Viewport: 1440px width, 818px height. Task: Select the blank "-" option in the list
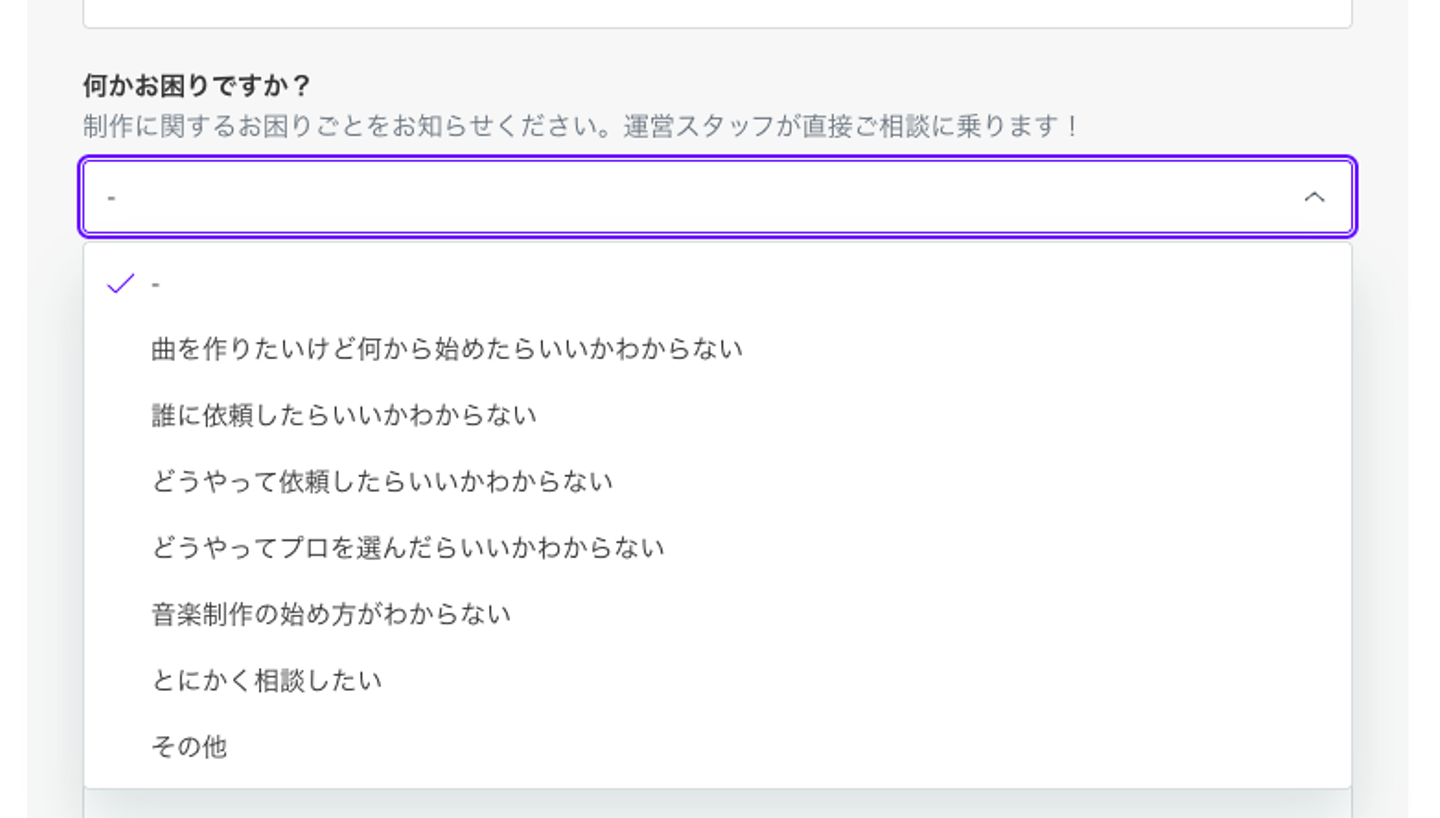click(x=156, y=285)
